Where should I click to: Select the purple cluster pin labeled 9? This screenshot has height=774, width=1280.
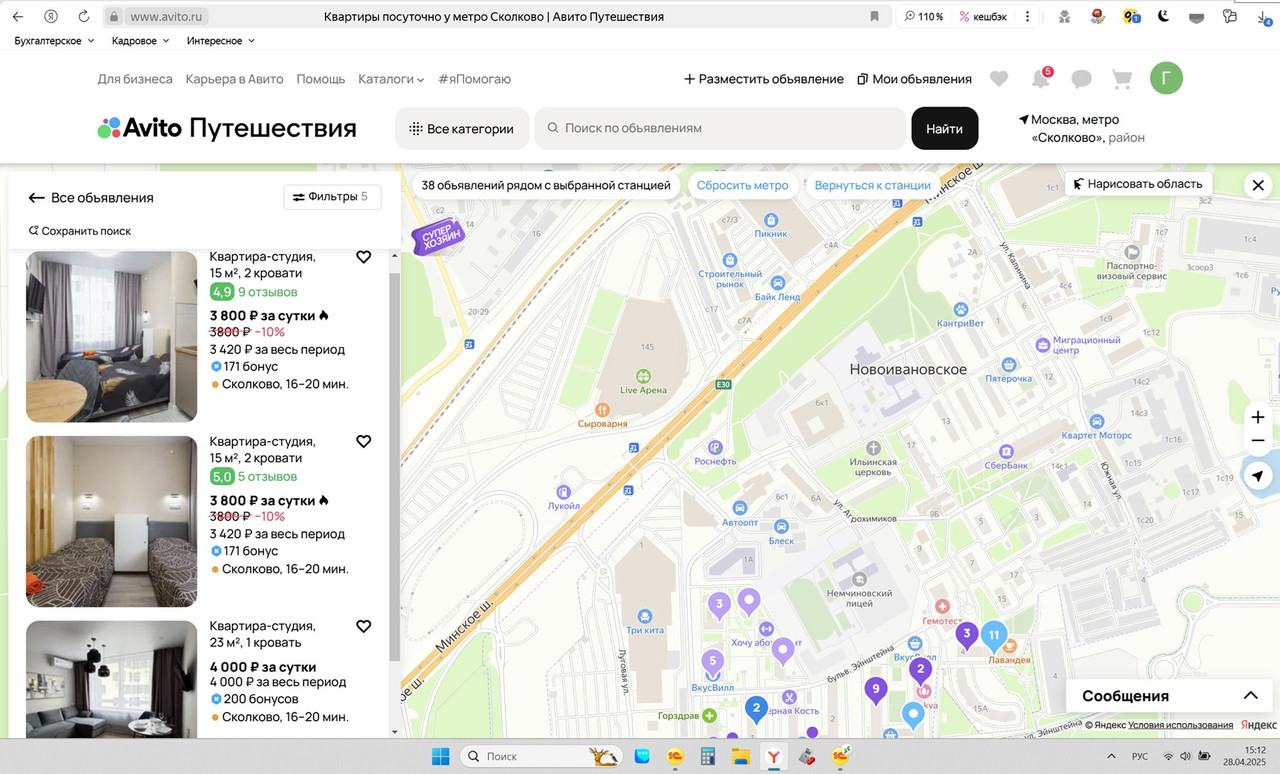pos(876,689)
